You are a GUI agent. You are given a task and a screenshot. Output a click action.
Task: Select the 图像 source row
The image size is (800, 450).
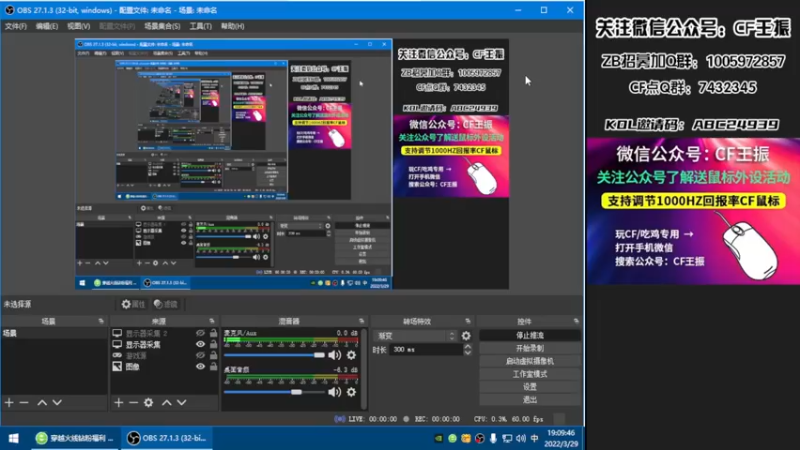tap(164, 366)
